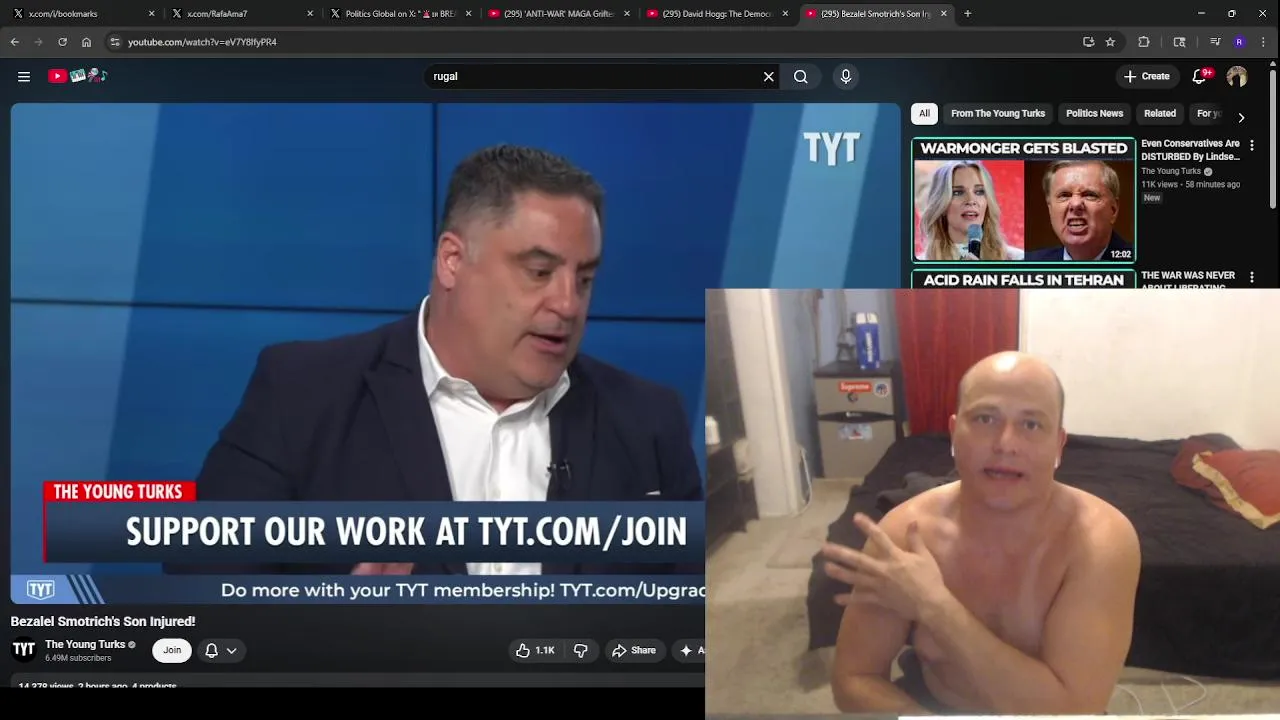Open the YouTube guide hamburger menu
The width and height of the screenshot is (1280, 720).
24,76
